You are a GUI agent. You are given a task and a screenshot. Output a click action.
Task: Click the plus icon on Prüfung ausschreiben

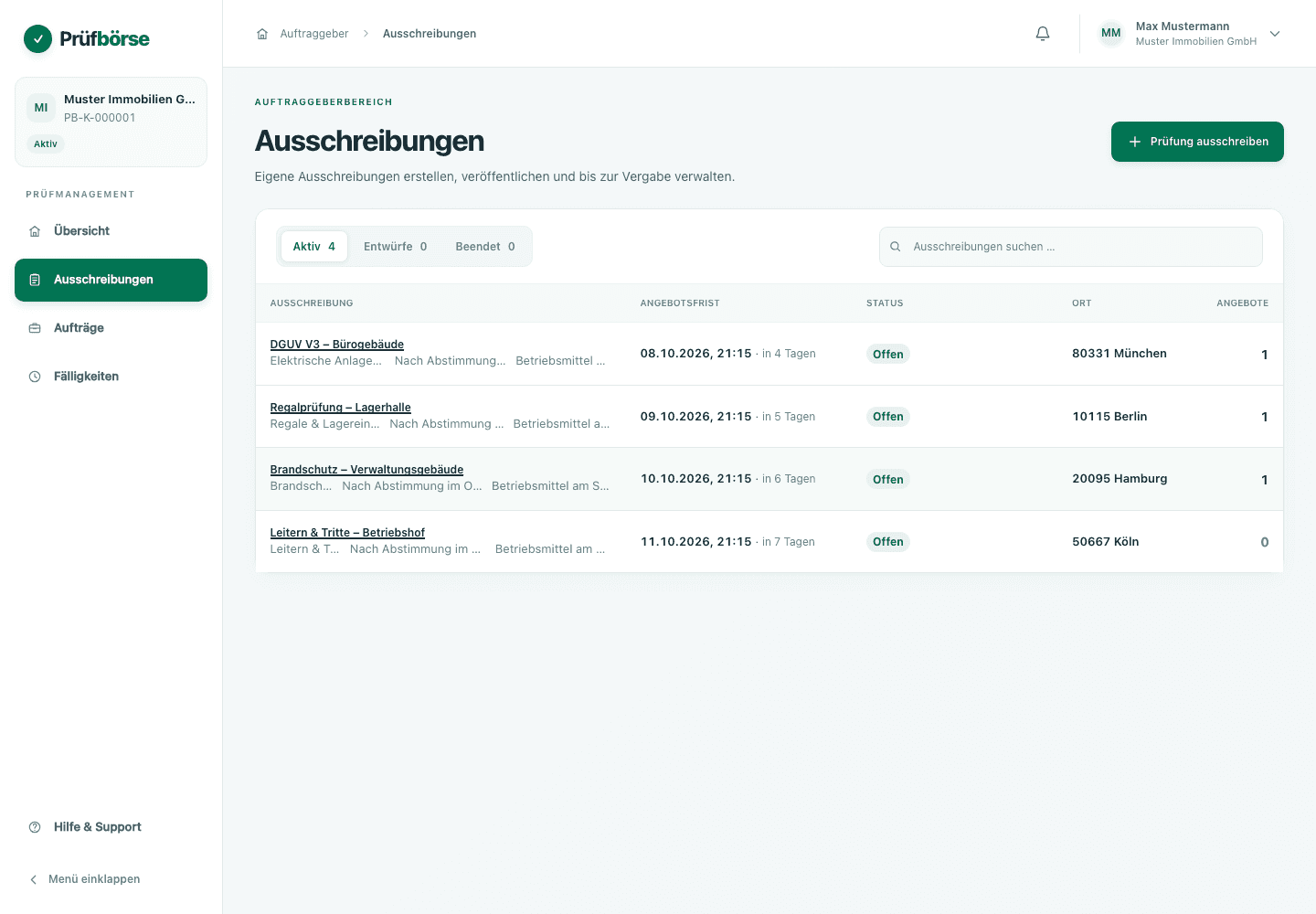(x=1135, y=142)
